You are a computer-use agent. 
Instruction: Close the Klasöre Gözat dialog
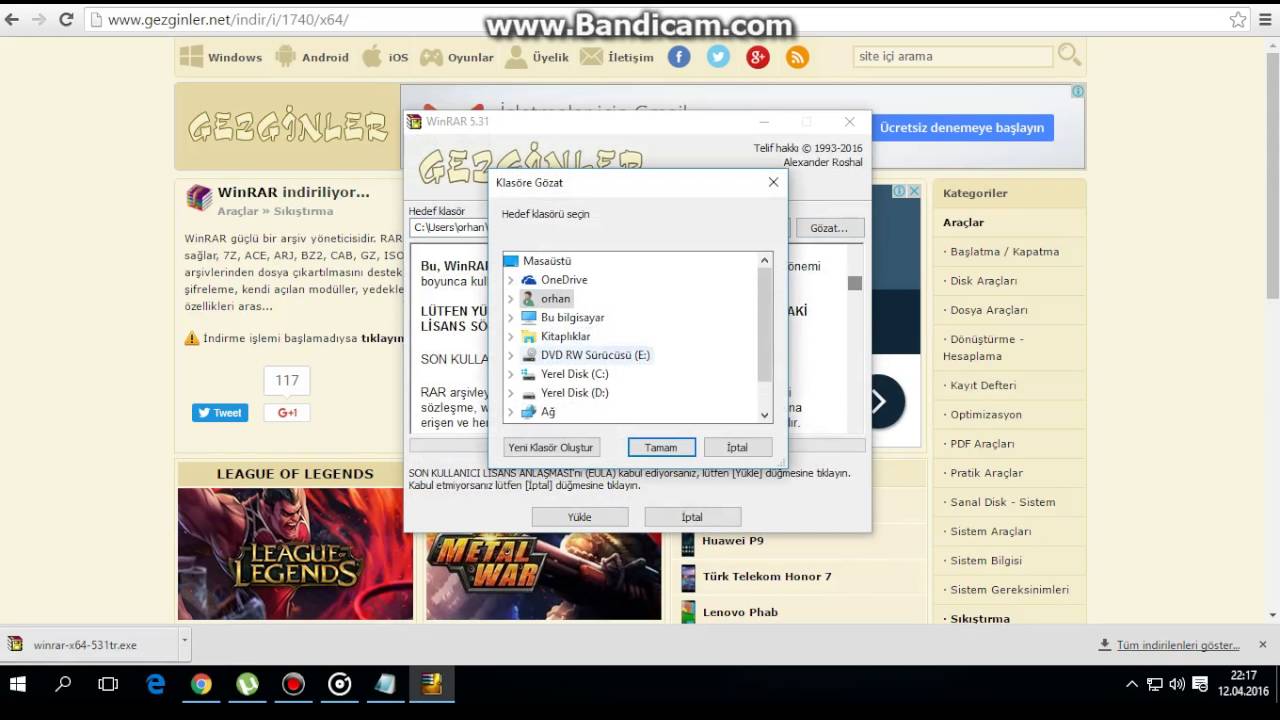(773, 182)
